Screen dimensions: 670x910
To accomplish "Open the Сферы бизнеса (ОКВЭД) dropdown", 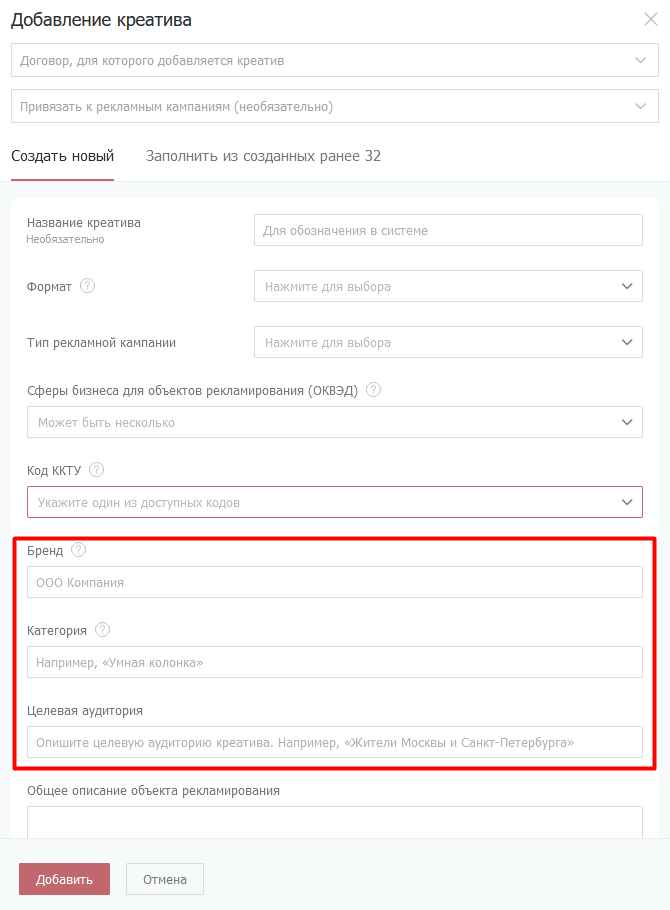I will tap(334, 422).
